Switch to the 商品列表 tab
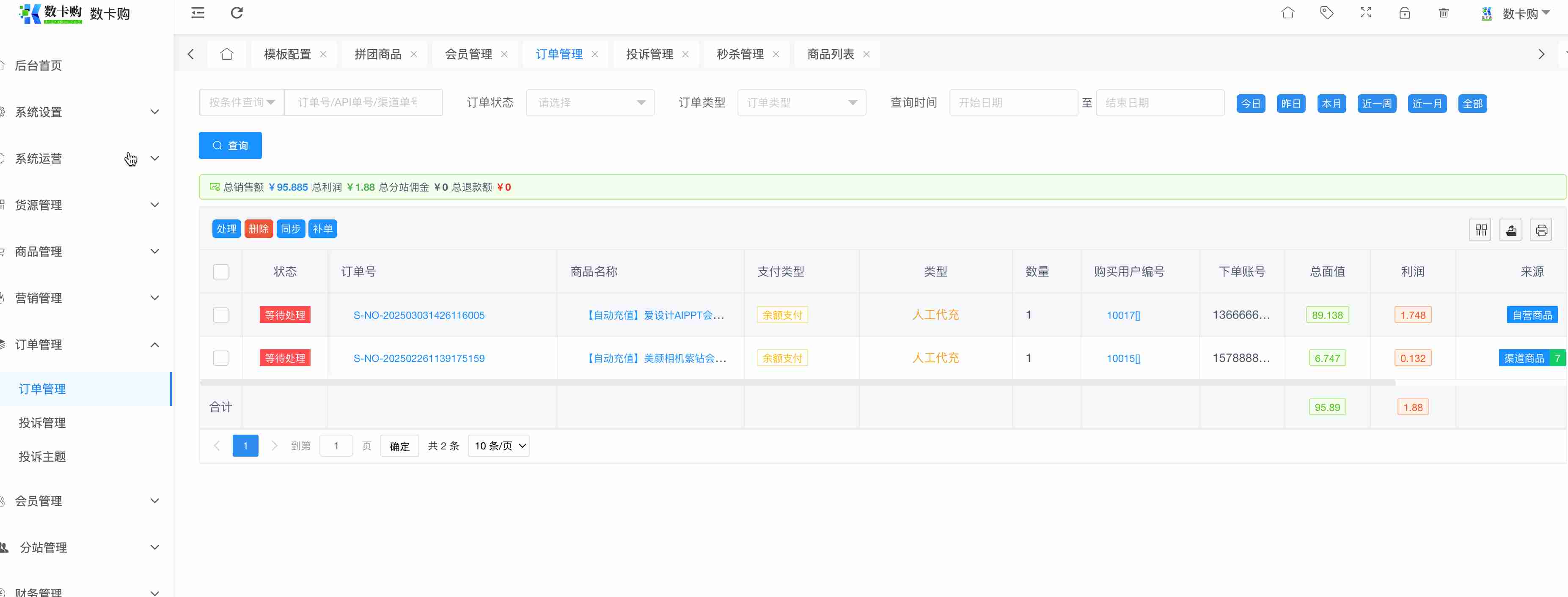This screenshot has height=597, width=1568. tap(830, 54)
